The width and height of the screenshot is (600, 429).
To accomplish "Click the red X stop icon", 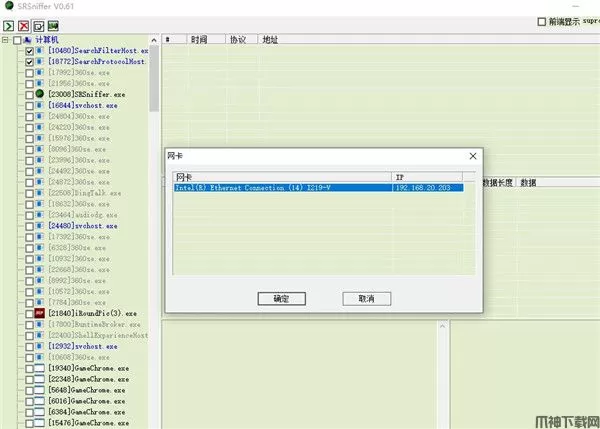I will 23,24.
